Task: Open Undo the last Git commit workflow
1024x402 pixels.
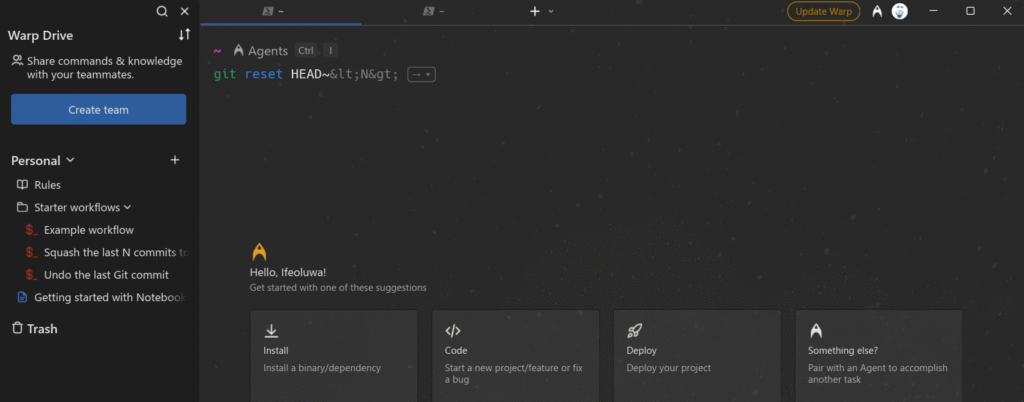Action: [106, 275]
